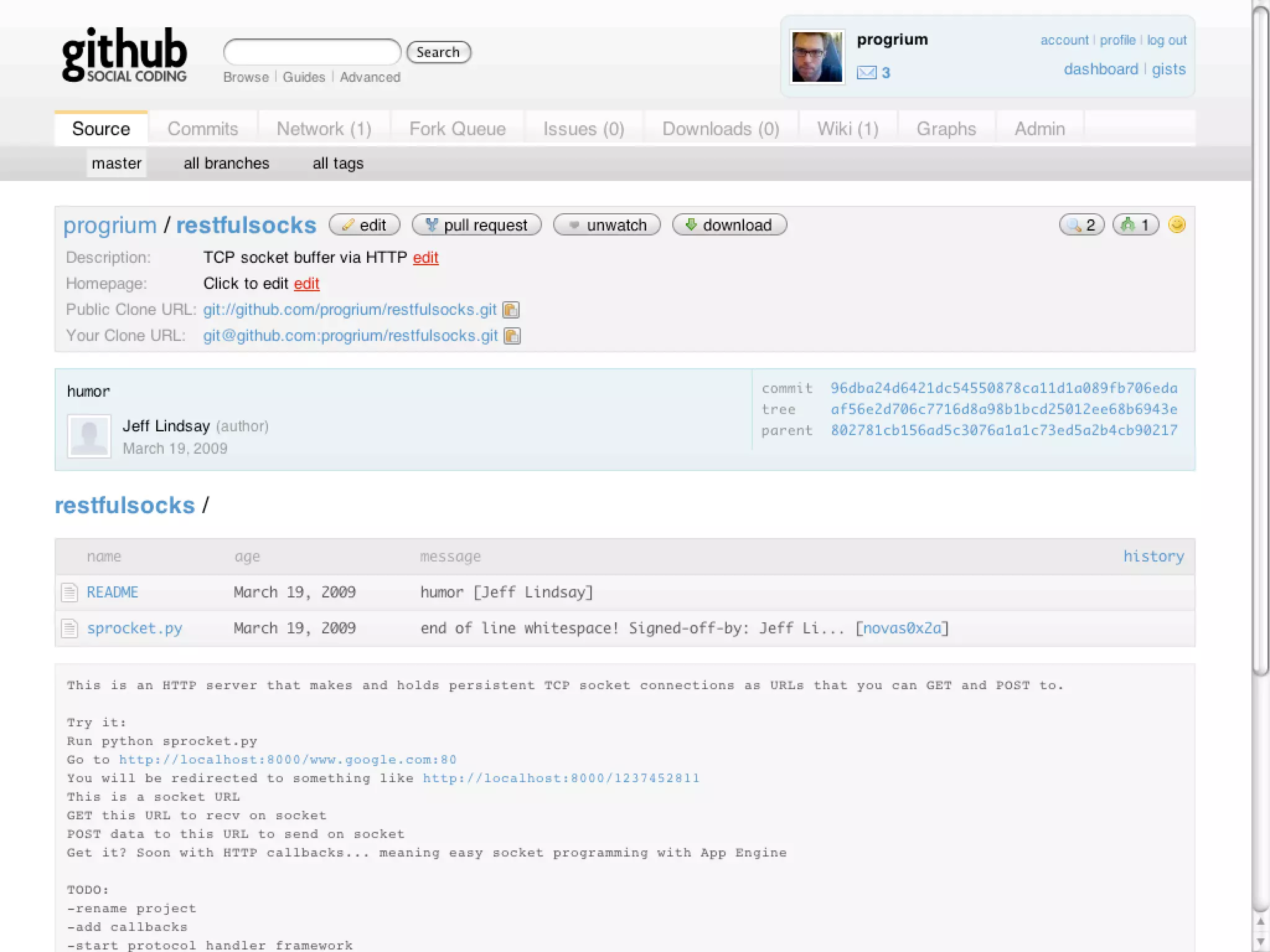The width and height of the screenshot is (1270, 952).
Task: Open http://localhost:8000/1237452811 link
Action: [561, 778]
